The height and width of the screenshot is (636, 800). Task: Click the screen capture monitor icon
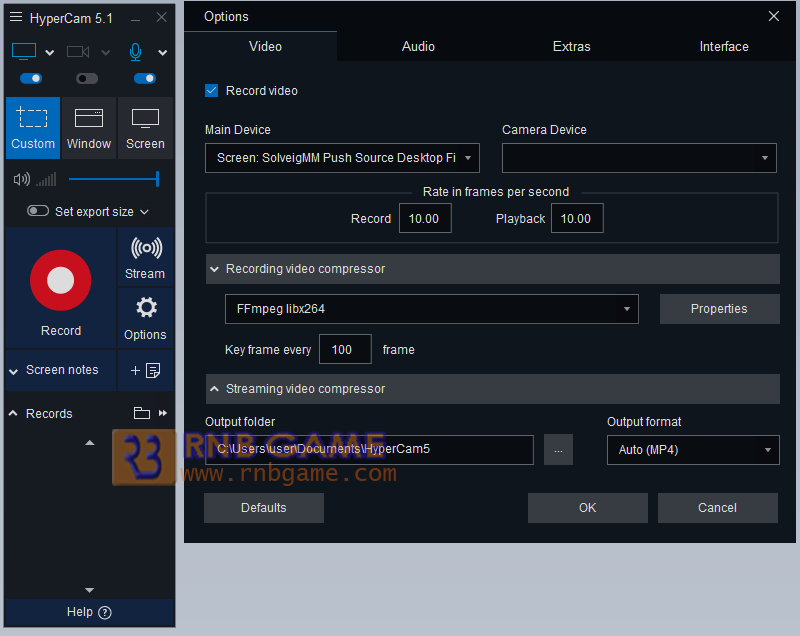pos(24,52)
